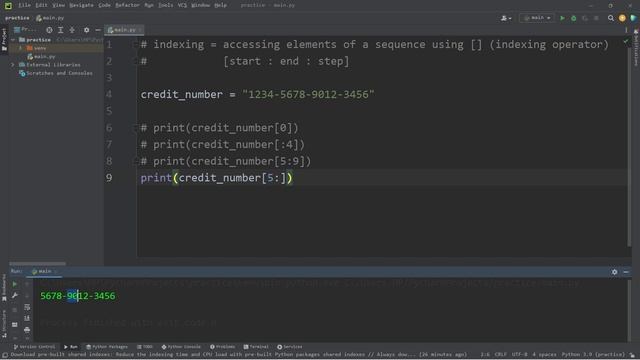The width and height of the screenshot is (640, 360).
Task: Open the File menu
Action: click(24, 5)
